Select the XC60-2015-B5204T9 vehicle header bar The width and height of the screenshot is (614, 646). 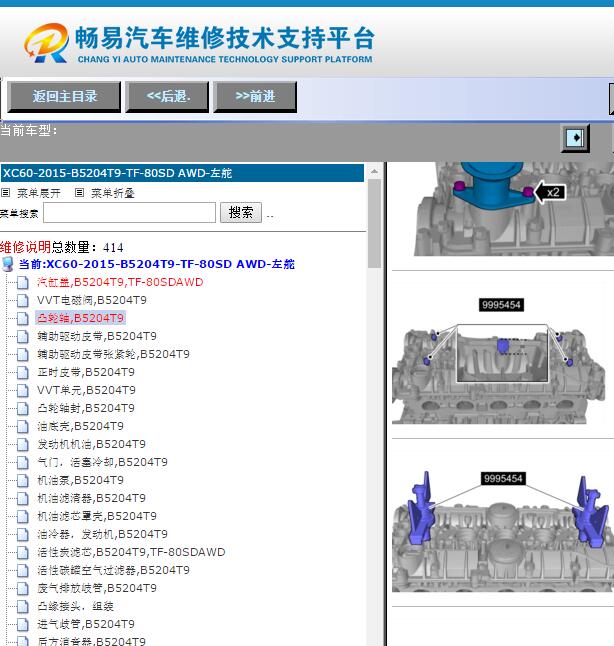click(182, 173)
